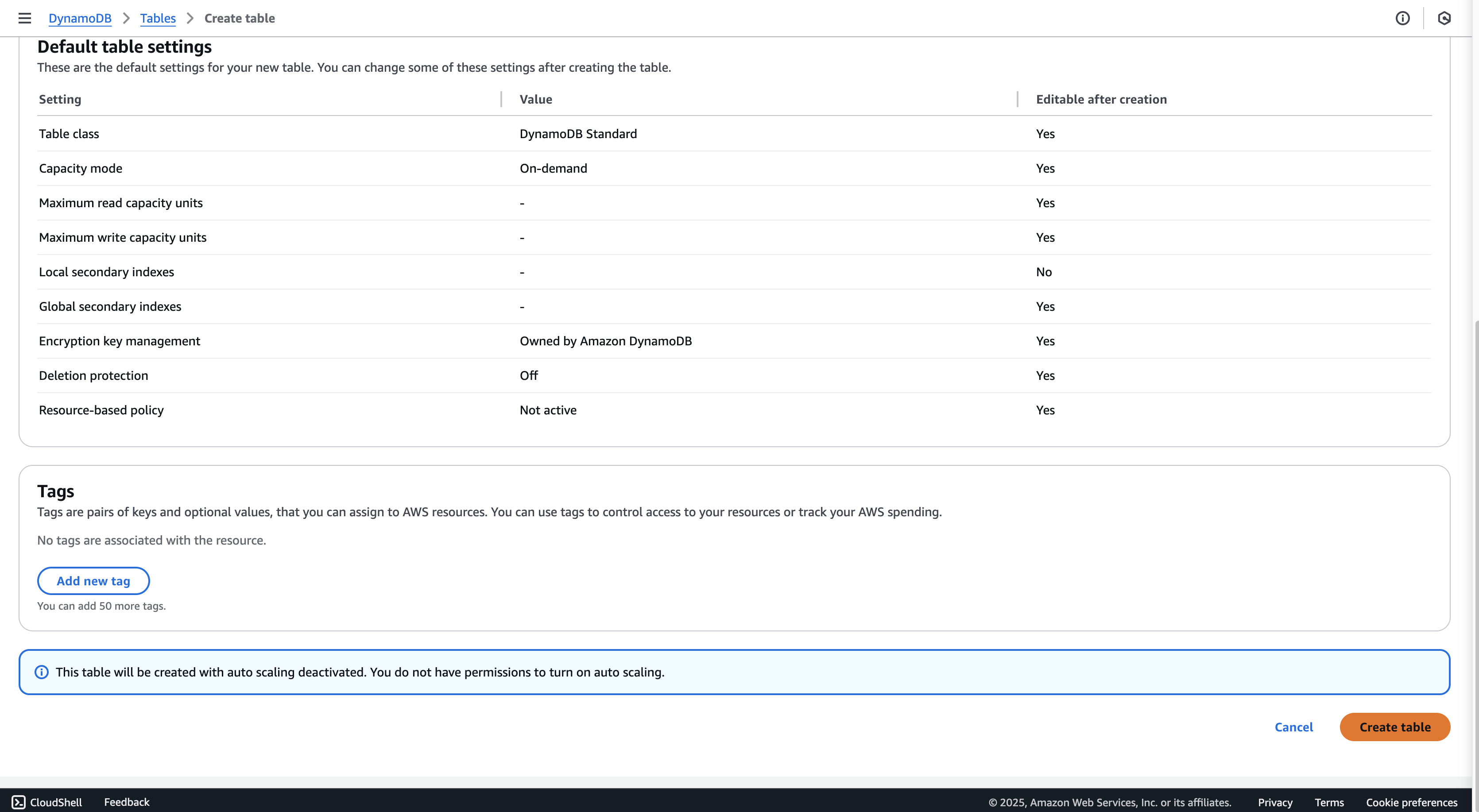Select Encryption key management label
This screenshot has height=812, width=1479.
tap(120, 341)
